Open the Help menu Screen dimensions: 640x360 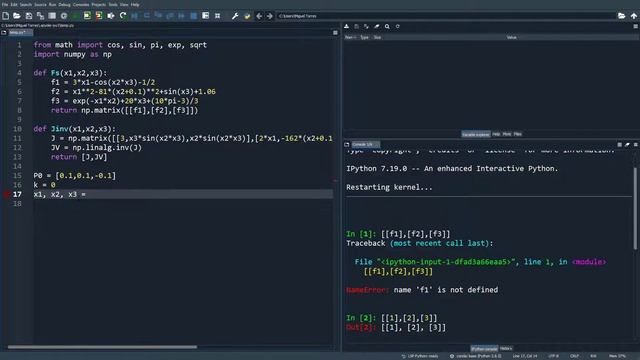(x=135, y=4)
